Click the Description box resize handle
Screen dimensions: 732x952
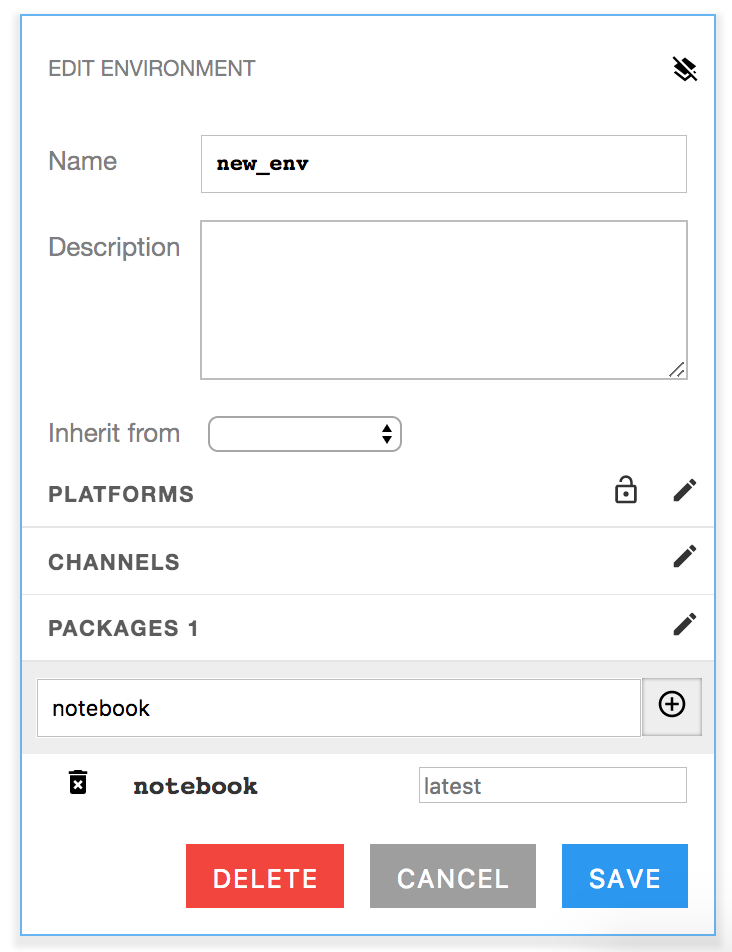coord(677,370)
